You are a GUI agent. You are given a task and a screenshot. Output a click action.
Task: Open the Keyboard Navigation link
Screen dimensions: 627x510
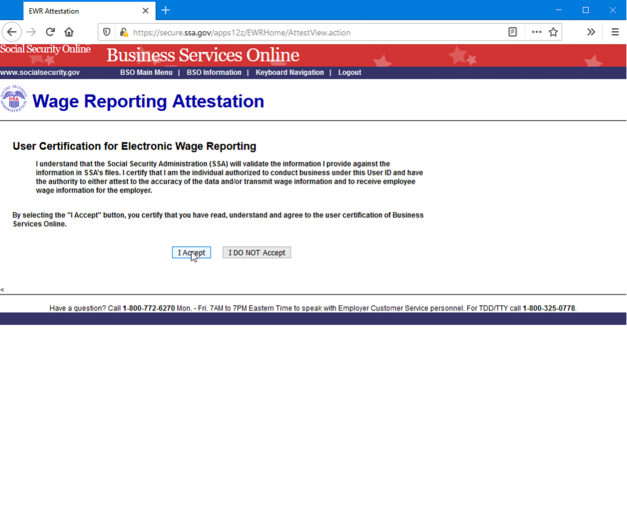[x=289, y=73]
